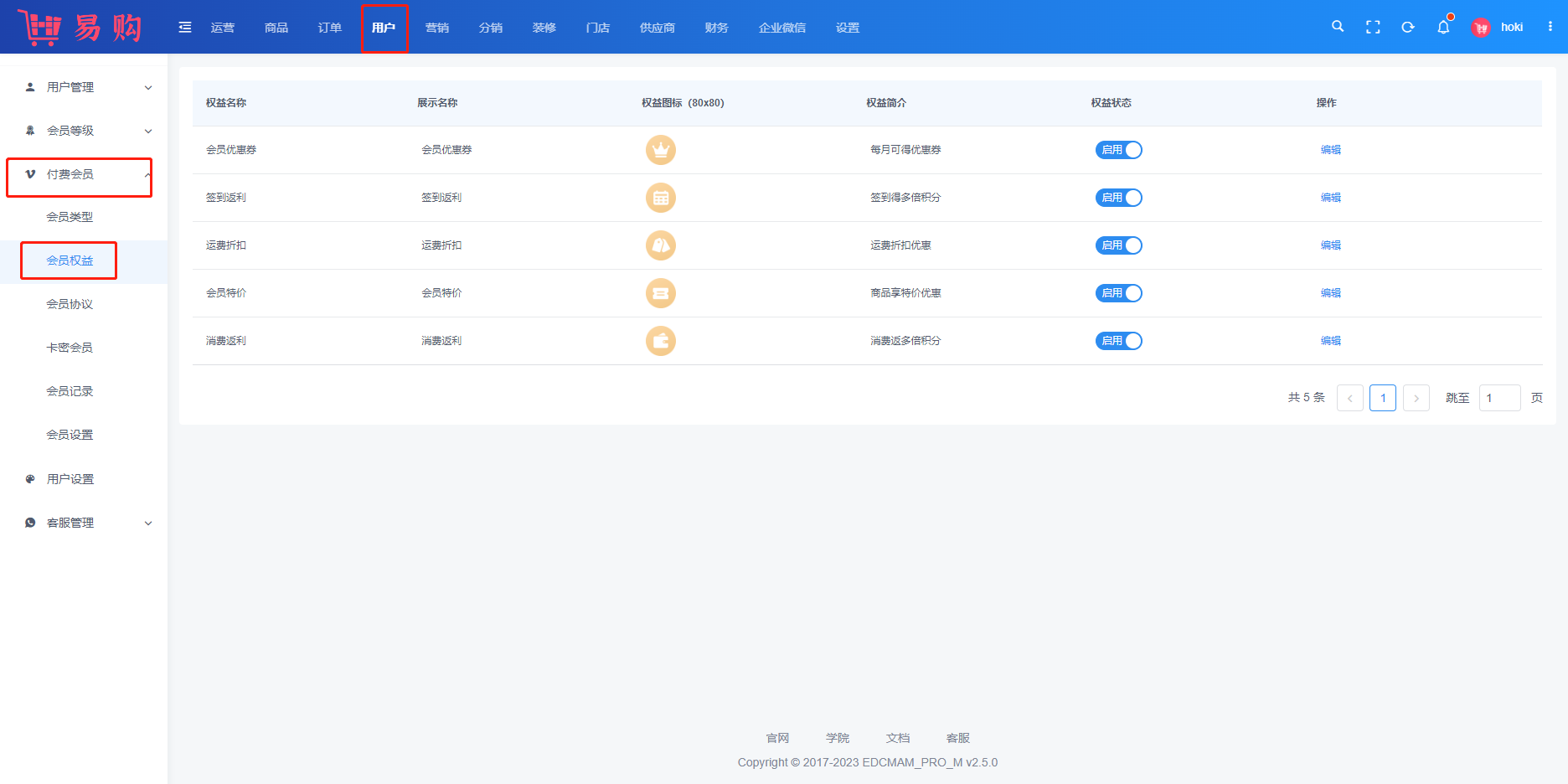This screenshot has width=1568, height=784.
Task: Expand the 客服管理 sidebar menu
Action: [84, 523]
